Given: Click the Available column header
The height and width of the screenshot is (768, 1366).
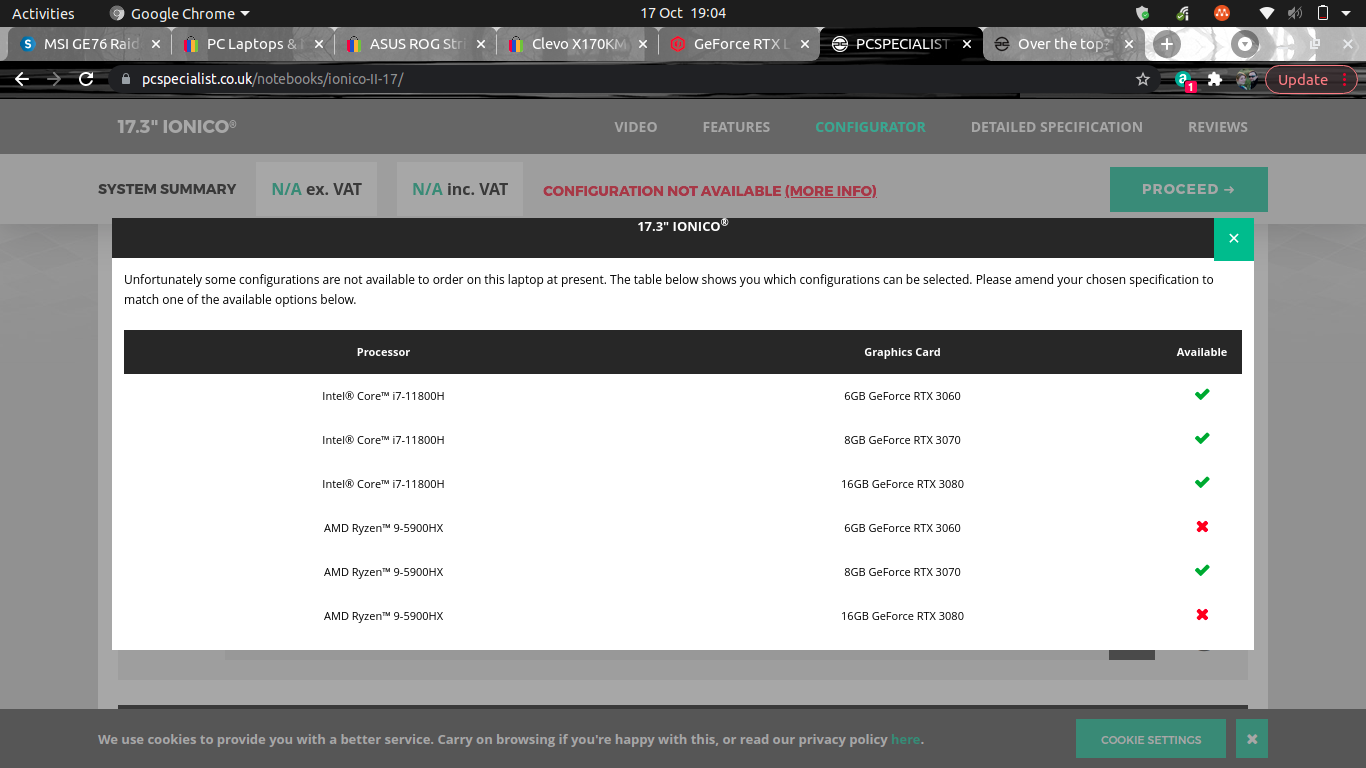Looking at the screenshot, I should pos(1202,352).
